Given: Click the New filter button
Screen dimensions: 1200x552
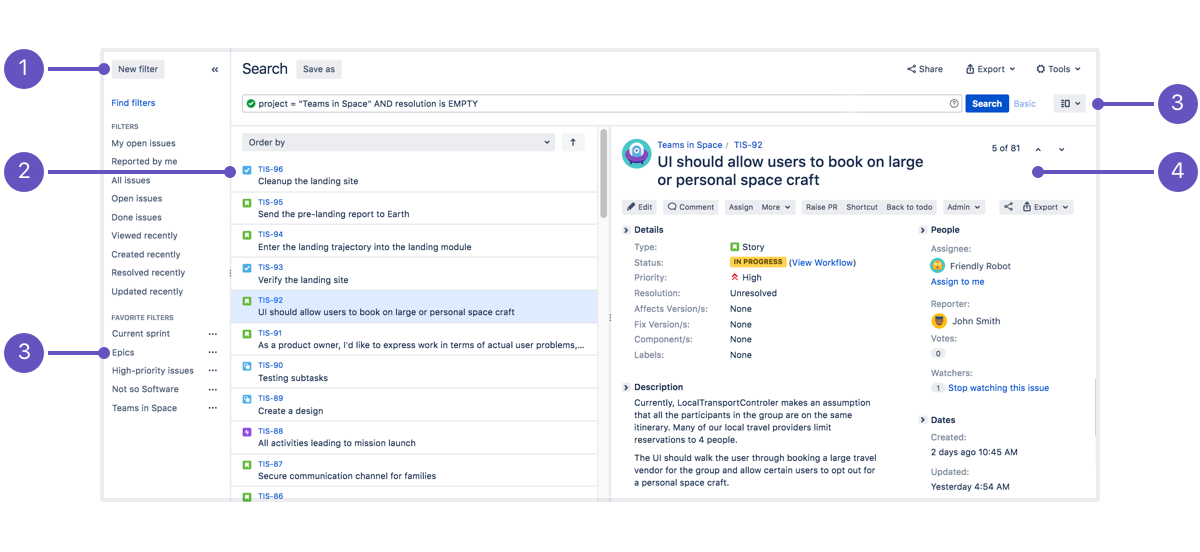Looking at the screenshot, I should click(138, 69).
